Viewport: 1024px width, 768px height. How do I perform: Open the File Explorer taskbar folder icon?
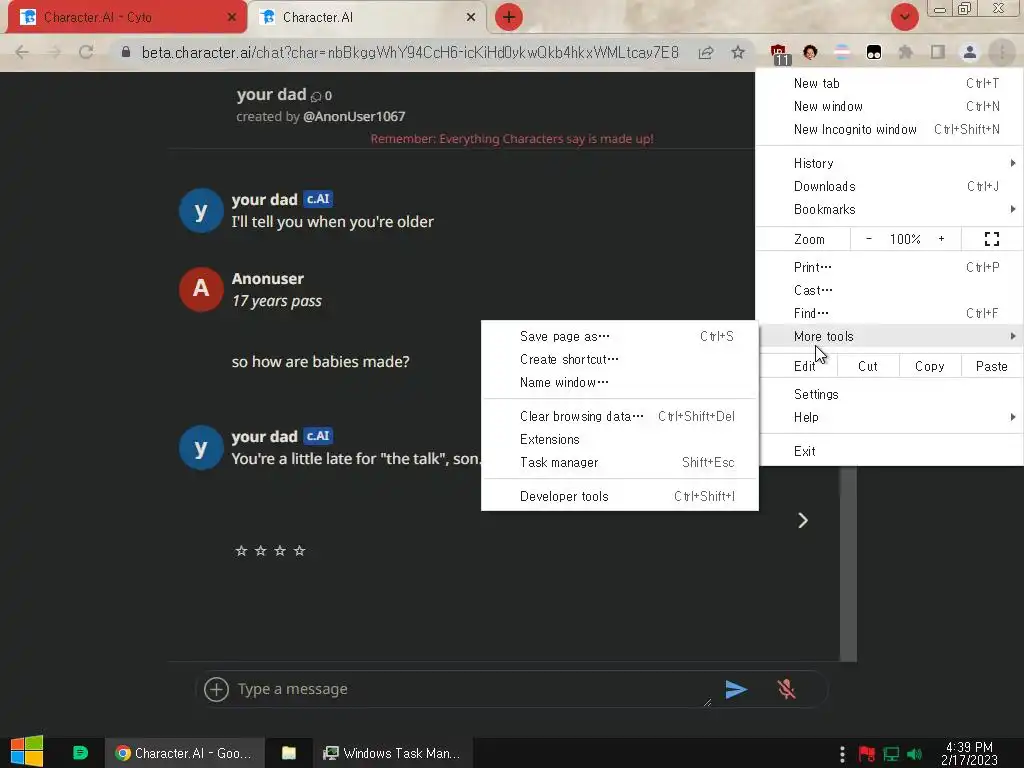coord(289,753)
